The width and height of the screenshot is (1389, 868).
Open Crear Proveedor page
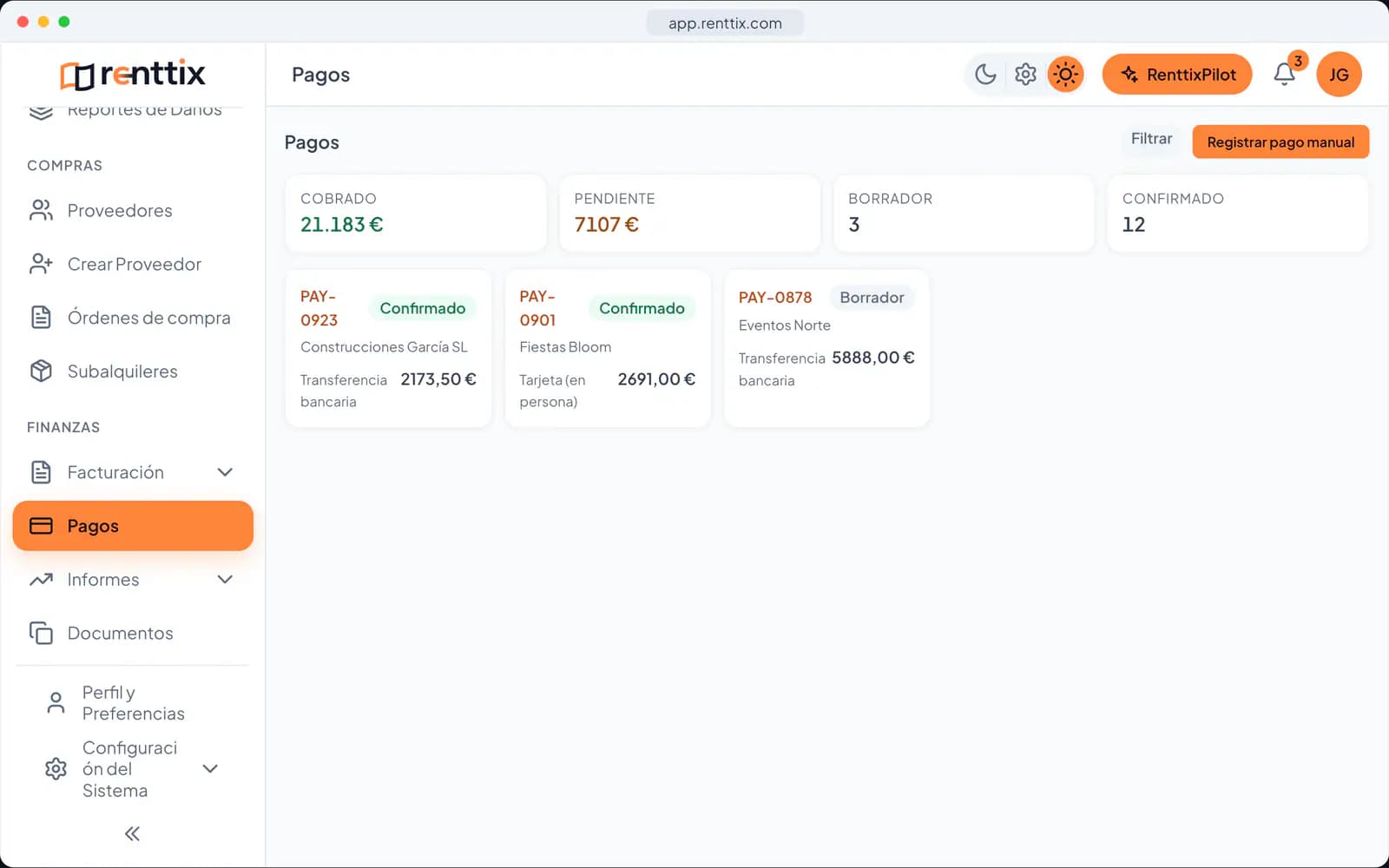(133, 264)
